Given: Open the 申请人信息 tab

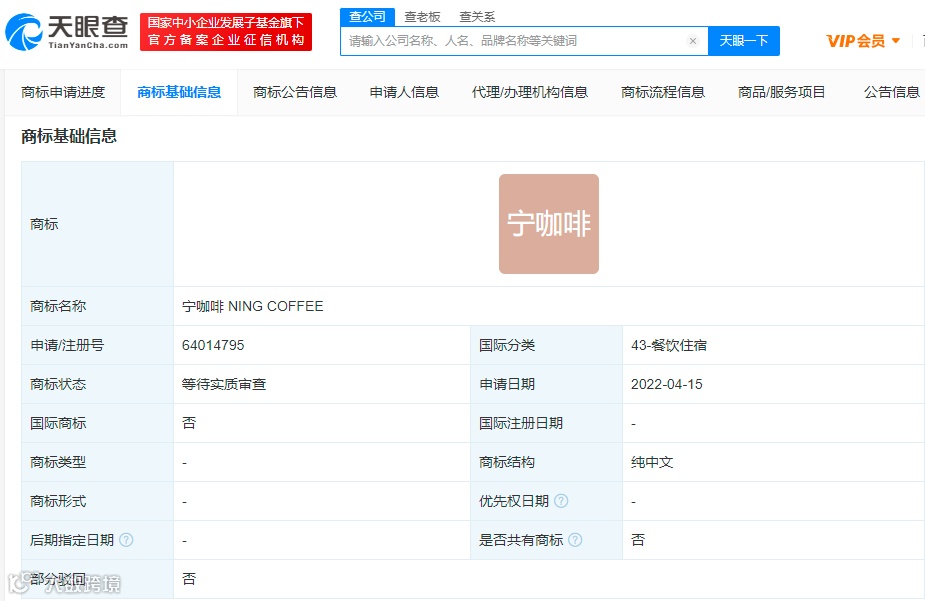Looking at the screenshot, I should [405, 92].
